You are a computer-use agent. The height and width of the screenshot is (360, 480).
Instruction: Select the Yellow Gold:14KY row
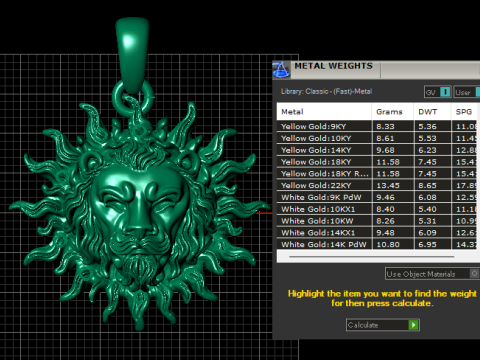pos(377,150)
